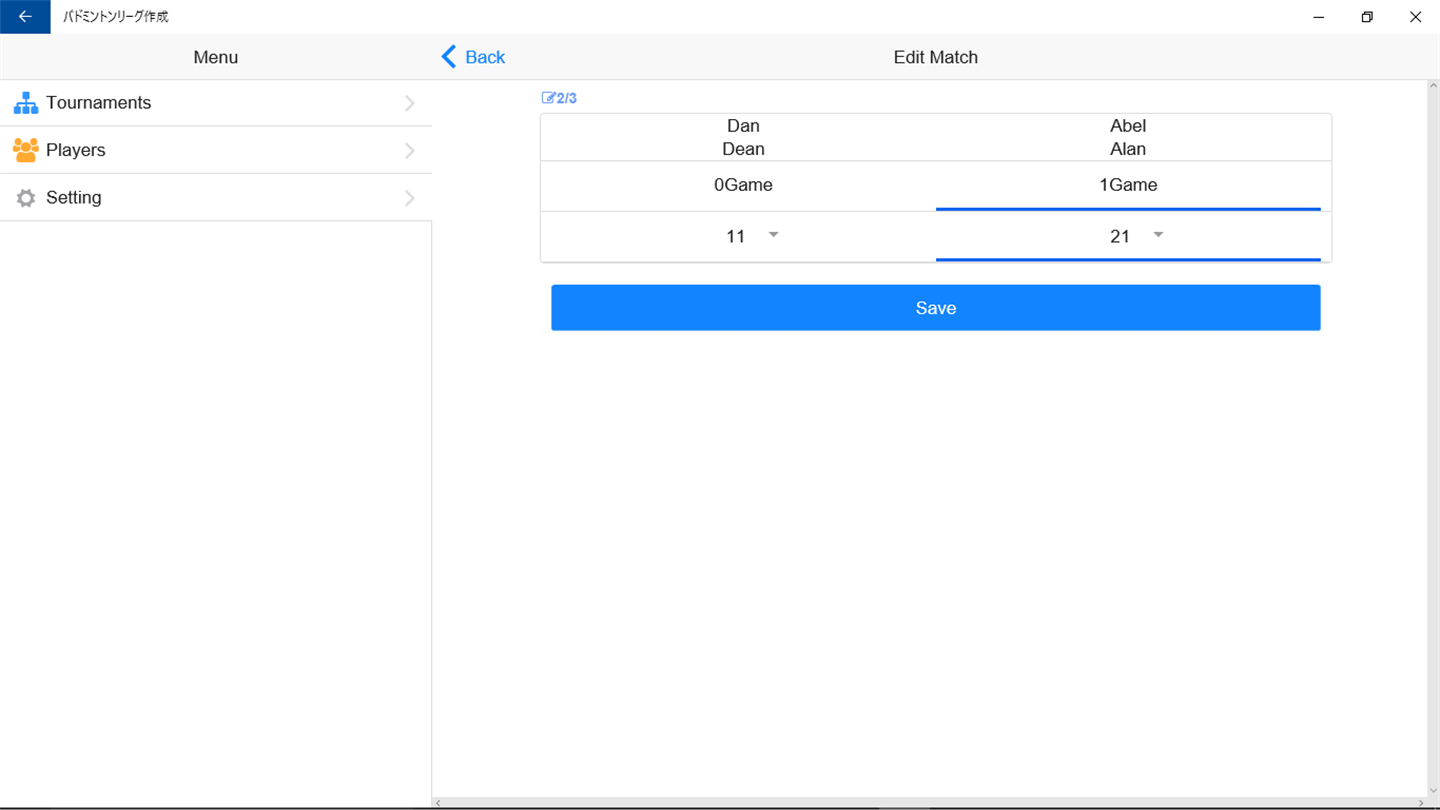Open the Players menu item
Image resolution: width=1440 pixels, height=810 pixels.
pos(216,150)
